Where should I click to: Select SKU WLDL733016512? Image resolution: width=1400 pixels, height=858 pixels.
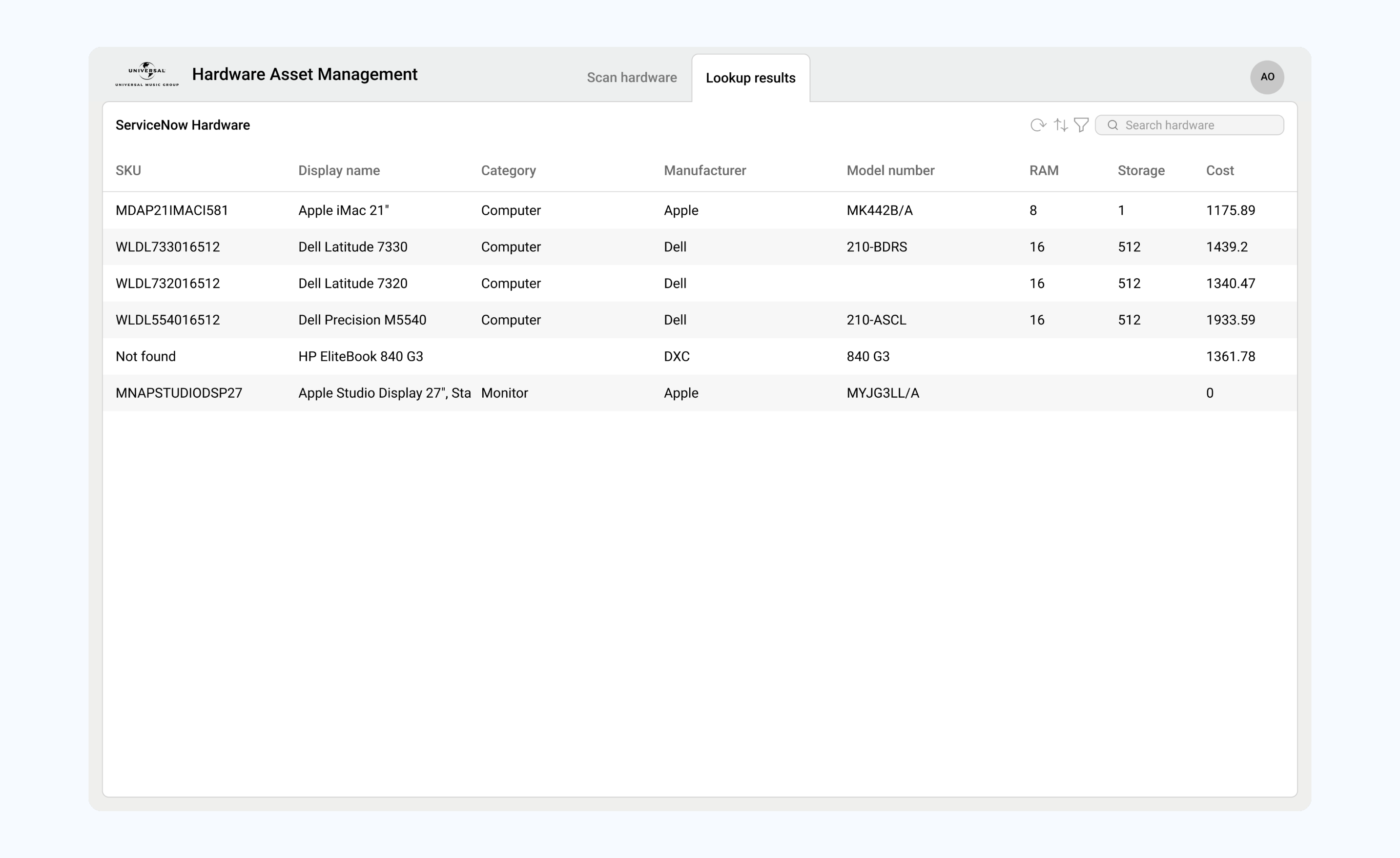(167, 246)
